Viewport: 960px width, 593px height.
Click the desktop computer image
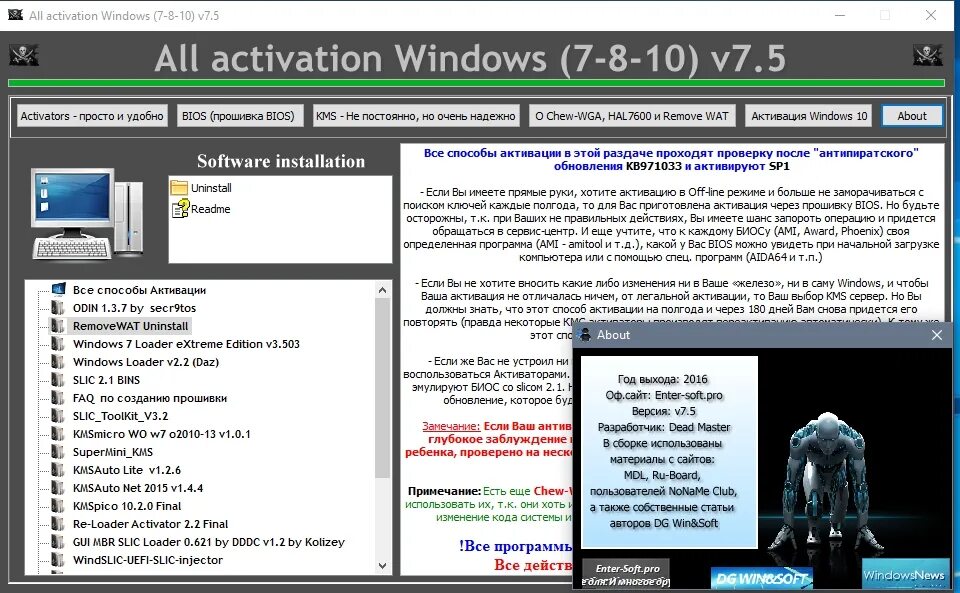[x=87, y=214]
